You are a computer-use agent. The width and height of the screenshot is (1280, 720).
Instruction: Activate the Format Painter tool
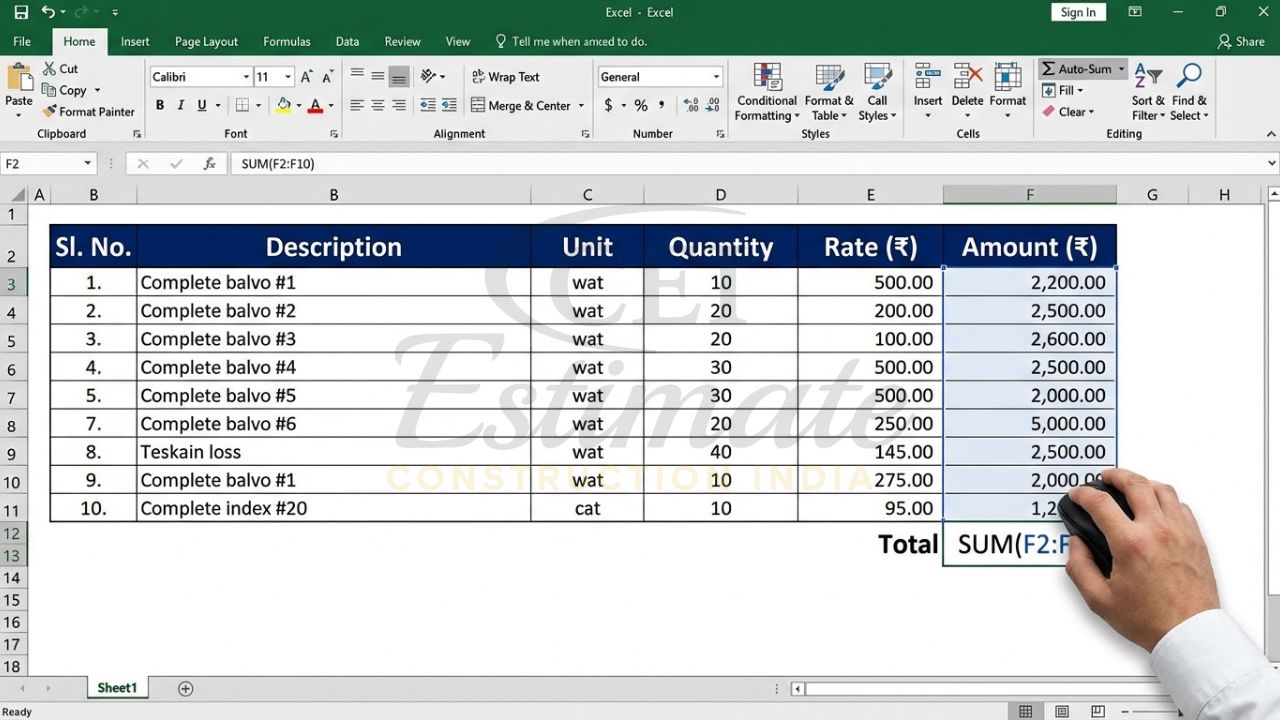click(x=89, y=111)
